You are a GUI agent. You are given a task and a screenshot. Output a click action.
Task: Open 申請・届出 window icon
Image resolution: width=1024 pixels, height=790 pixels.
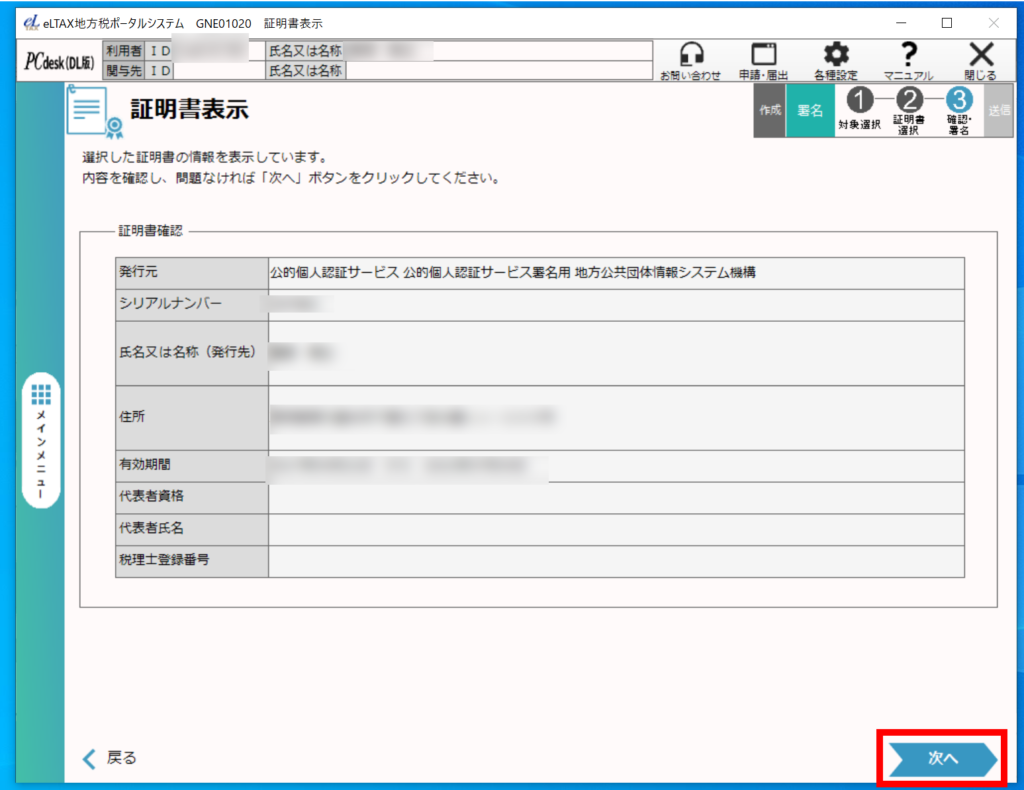pyautogui.click(x=764, y=55)
